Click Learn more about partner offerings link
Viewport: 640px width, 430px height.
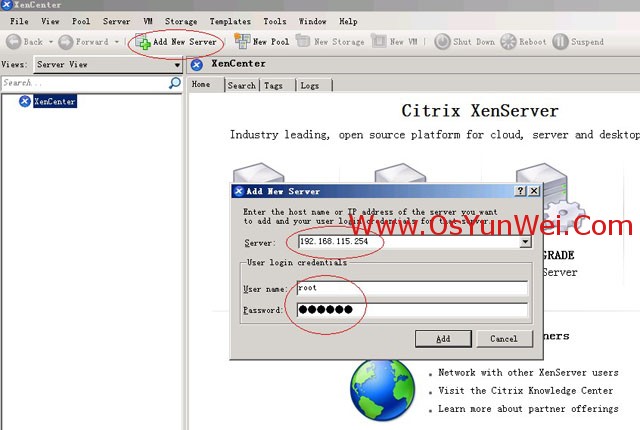528,408
